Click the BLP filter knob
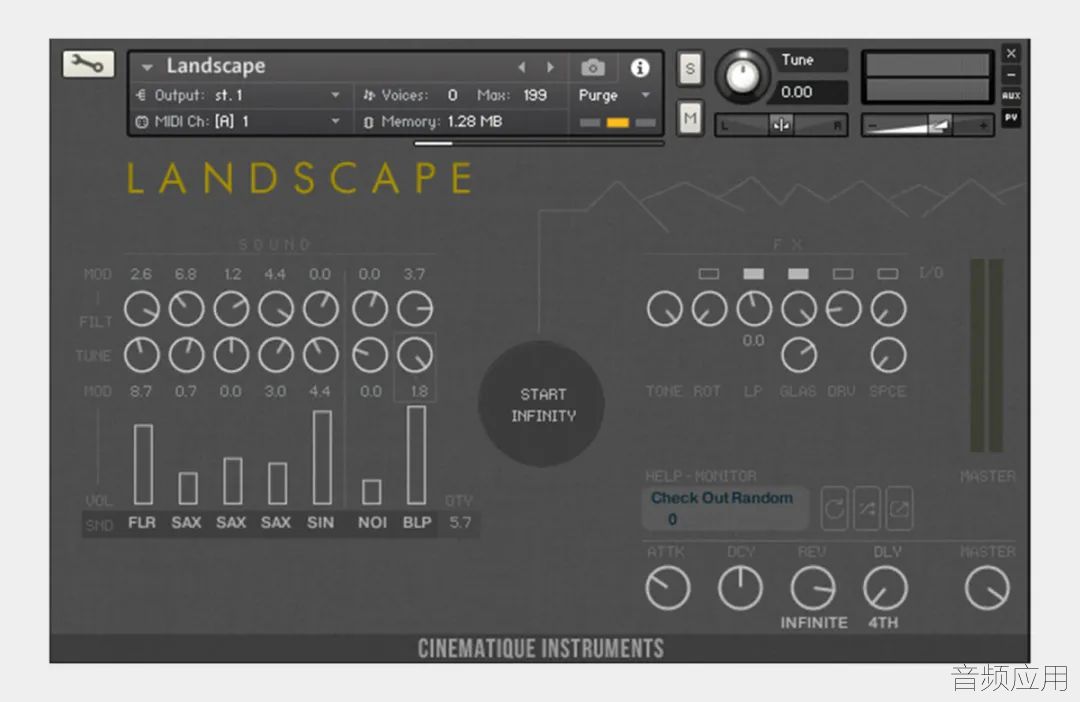 click(415, 309)
